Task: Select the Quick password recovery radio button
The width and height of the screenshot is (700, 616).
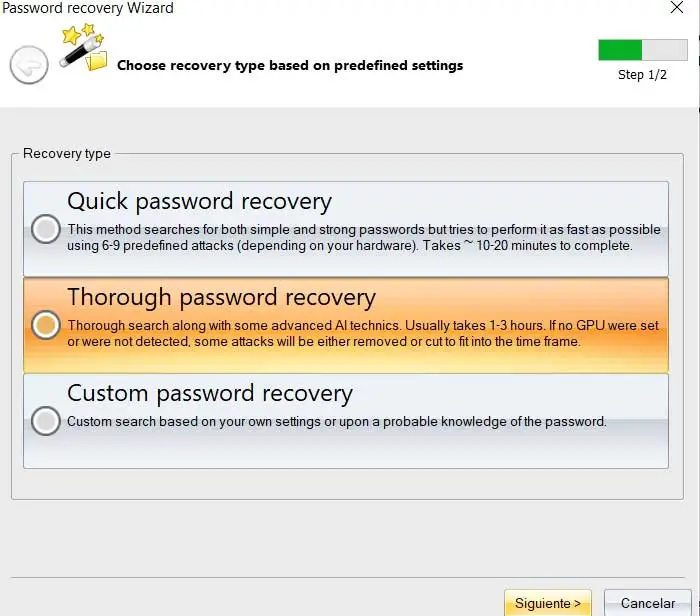Action: [x=45, y=229]
